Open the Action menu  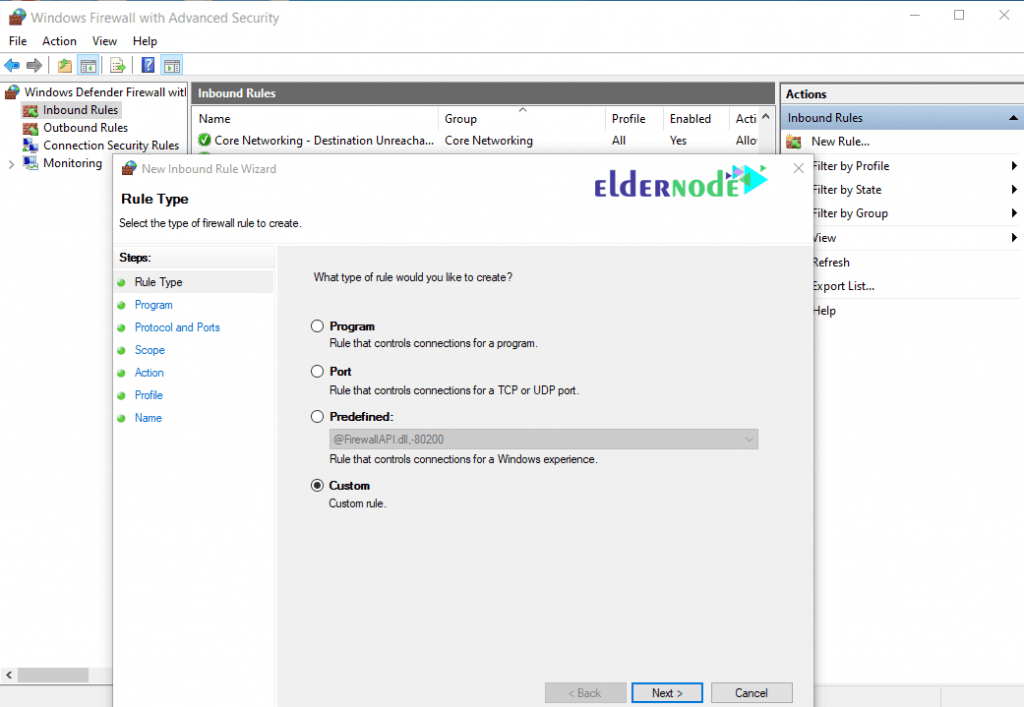click(x=59, y=41)
